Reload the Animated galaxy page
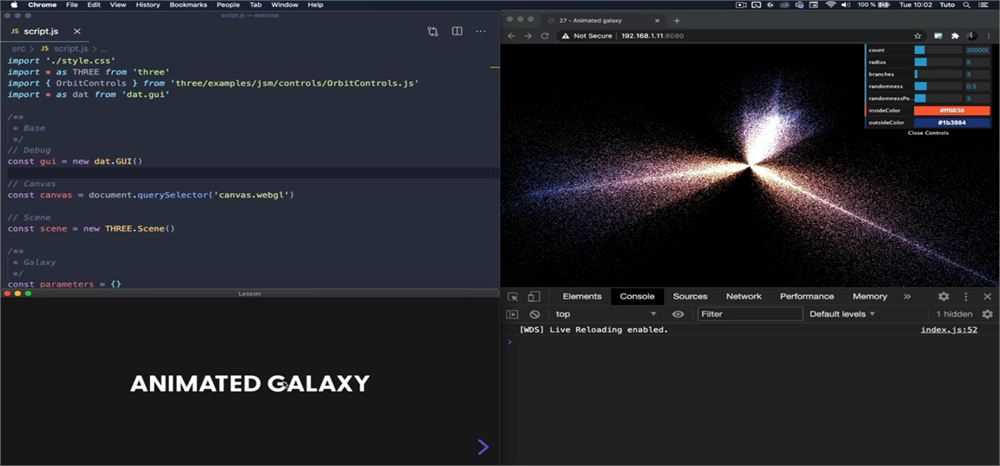 (x=545, y=36)
